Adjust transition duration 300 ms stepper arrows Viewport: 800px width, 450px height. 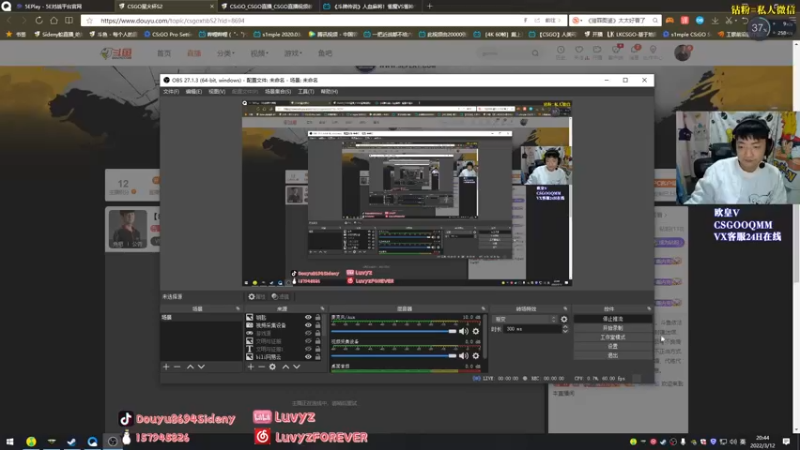[x=565, y=329]
